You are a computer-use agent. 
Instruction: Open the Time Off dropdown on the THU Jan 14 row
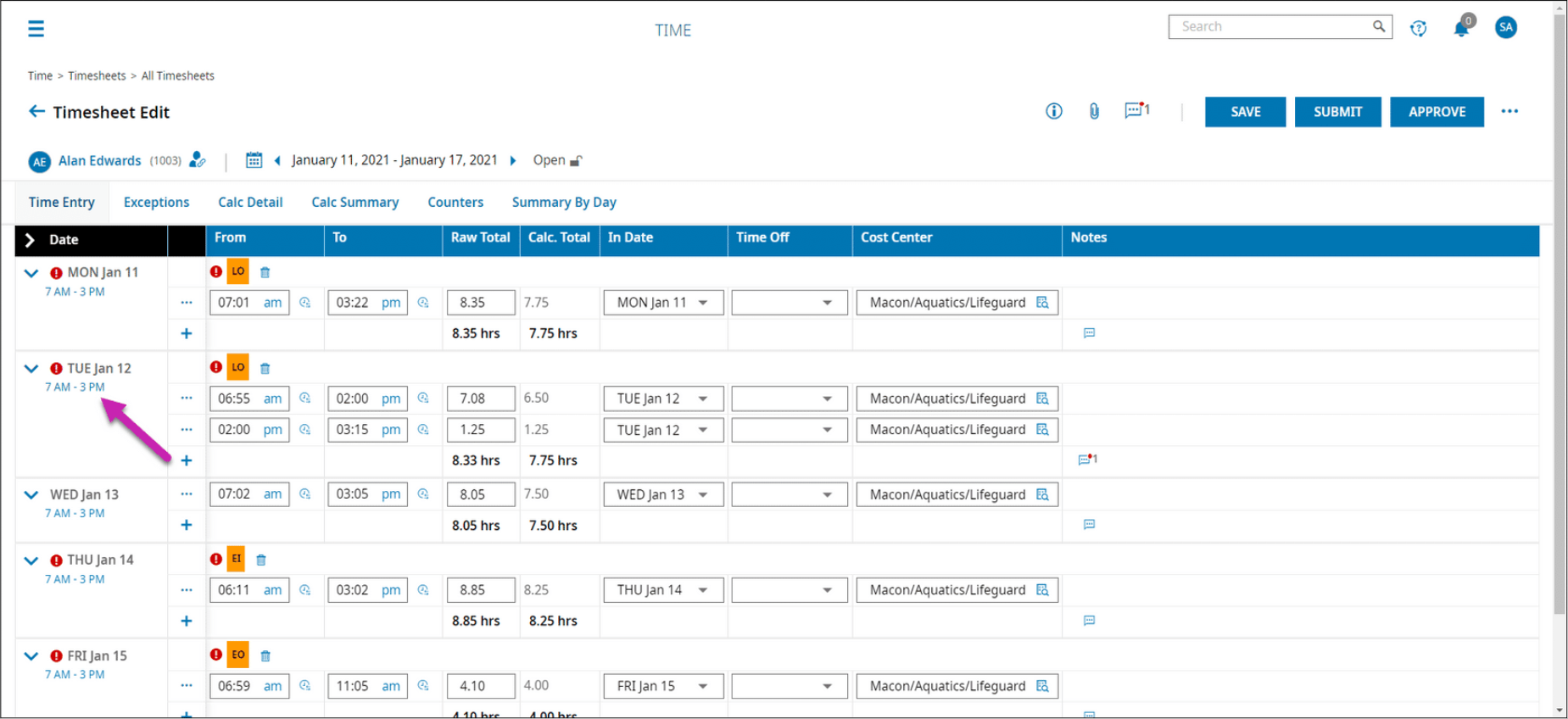[790, 590]
